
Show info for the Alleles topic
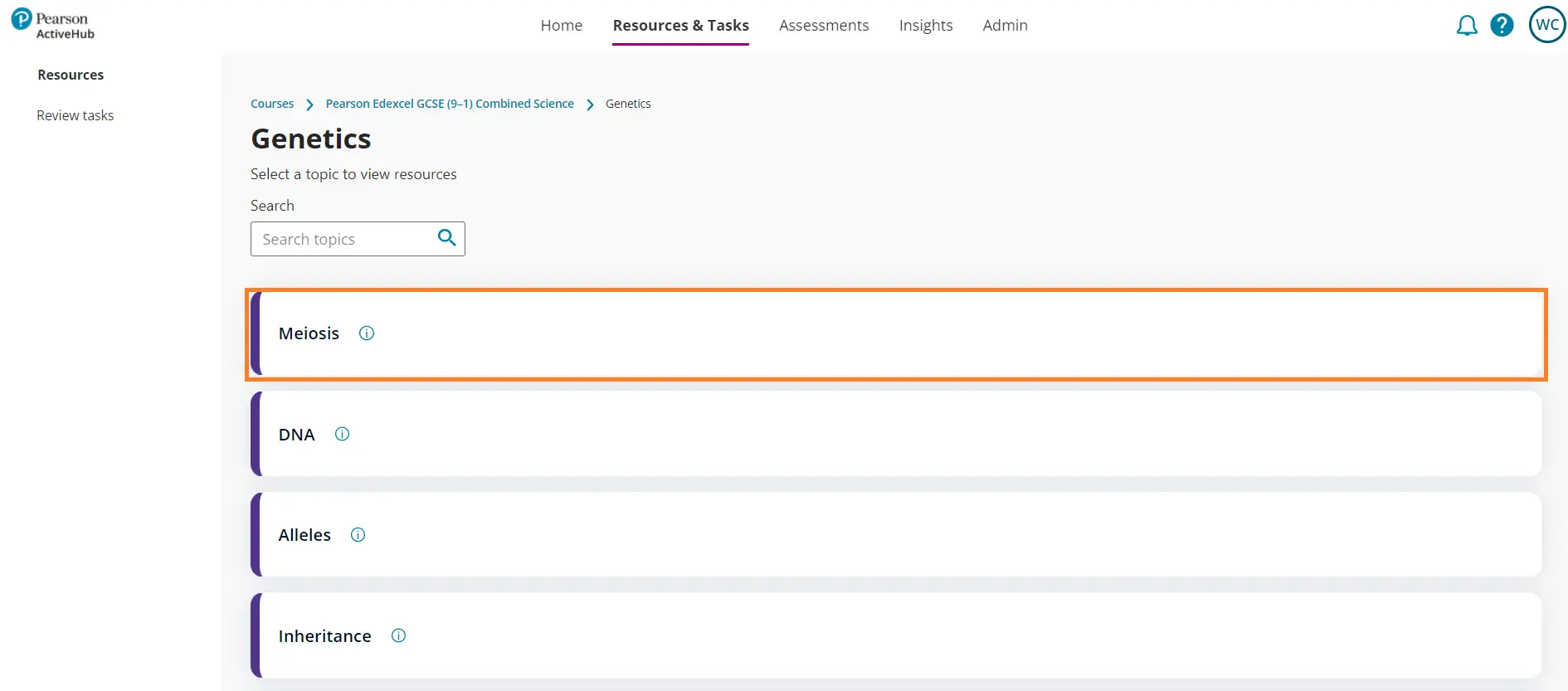(358, 535)
